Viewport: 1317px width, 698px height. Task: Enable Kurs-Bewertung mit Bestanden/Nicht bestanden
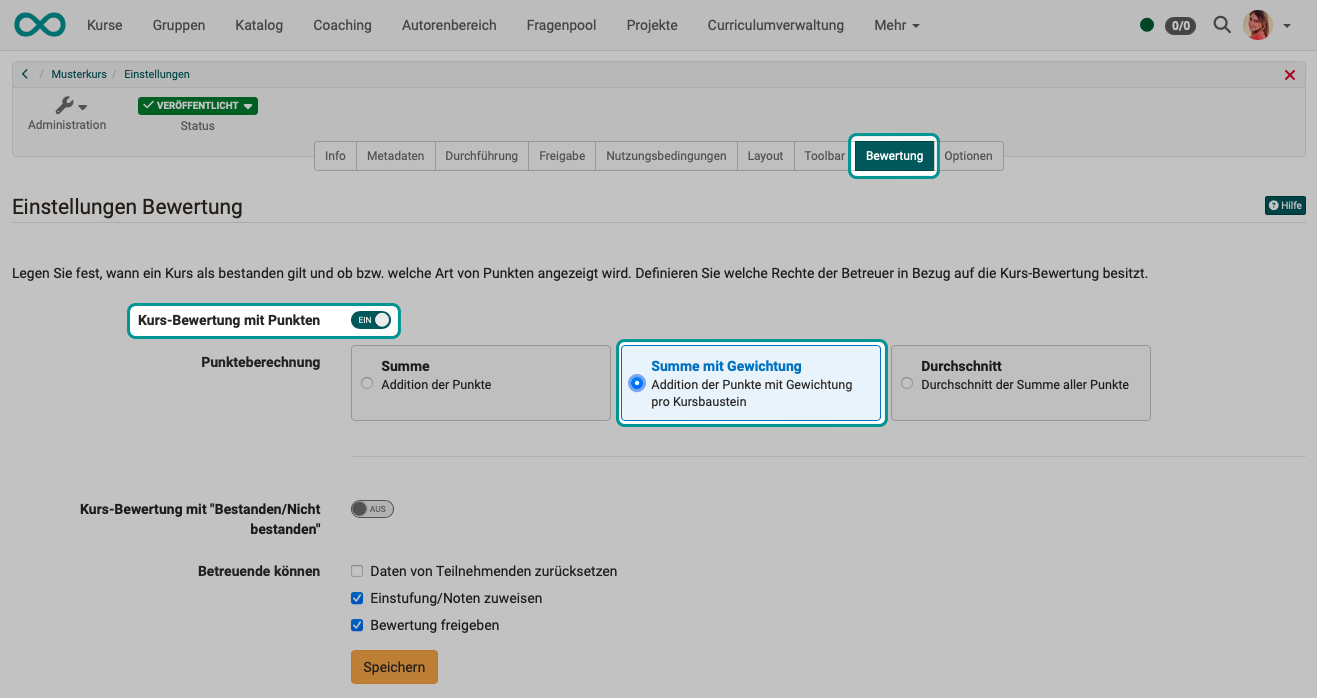click(x=372, y=508)
